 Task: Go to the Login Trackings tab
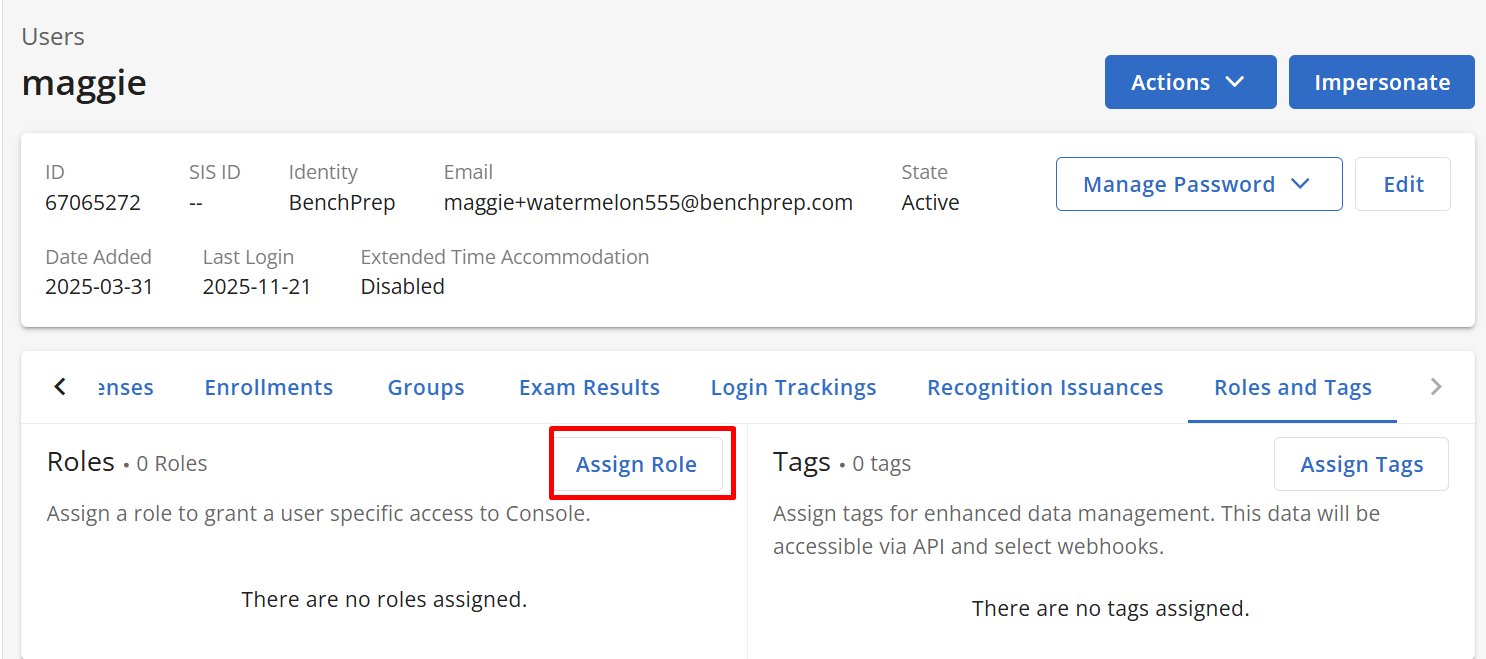point(793,387)
